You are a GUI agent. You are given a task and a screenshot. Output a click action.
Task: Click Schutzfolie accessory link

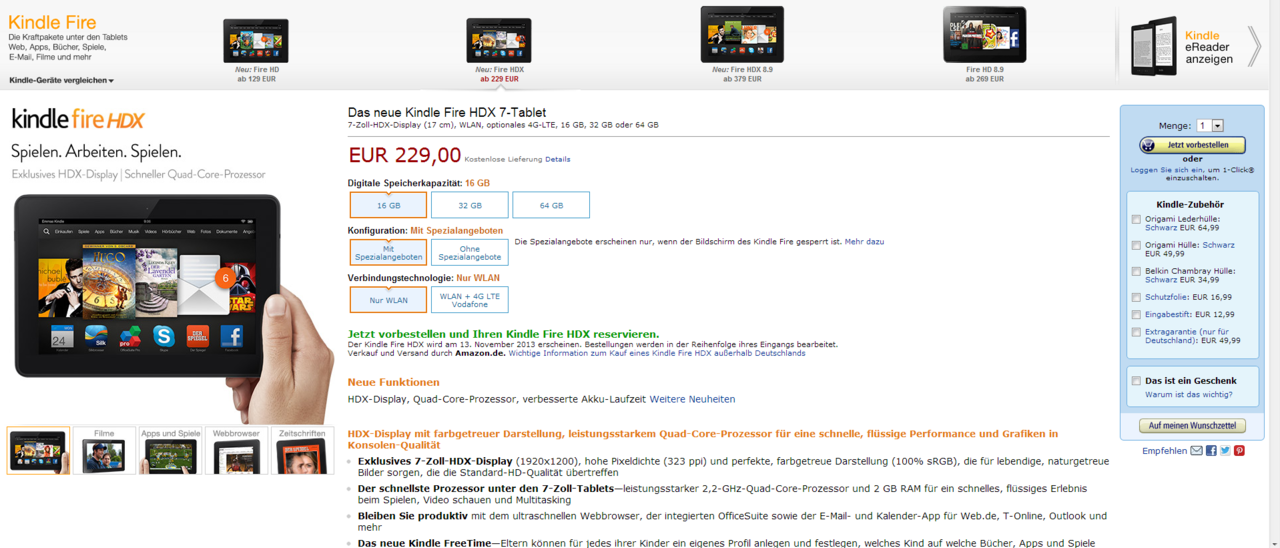pos(1167,297)
